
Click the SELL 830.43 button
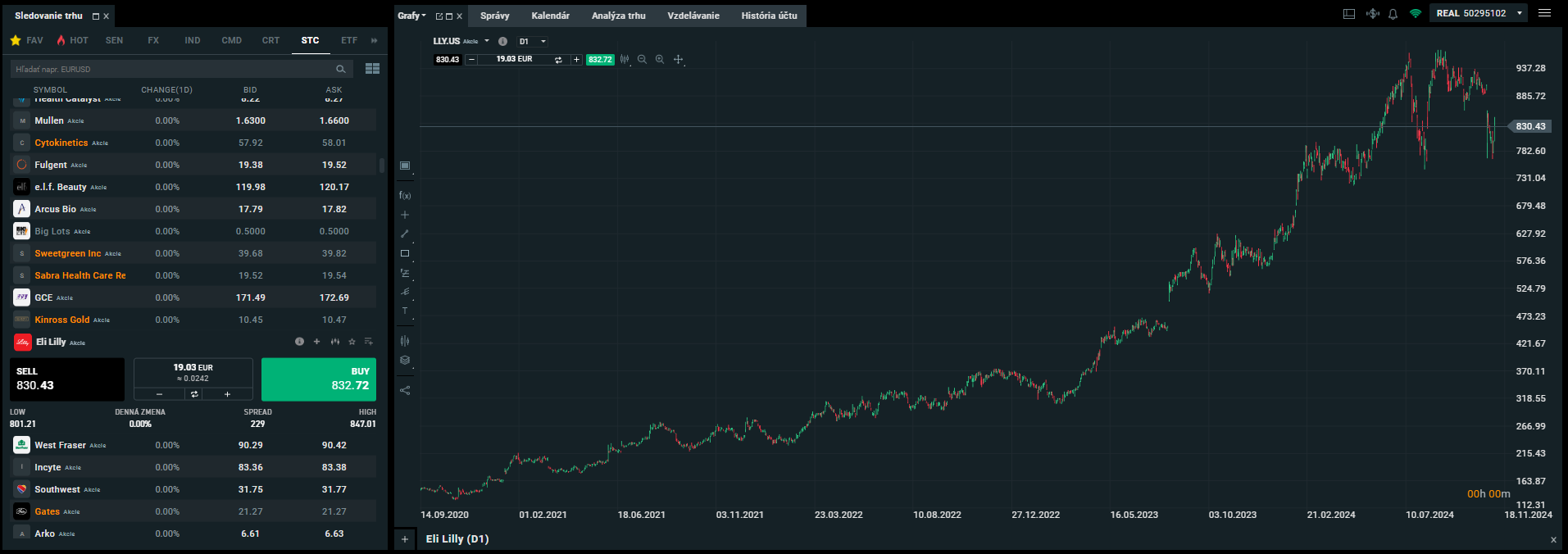click(x=67, y=379)
